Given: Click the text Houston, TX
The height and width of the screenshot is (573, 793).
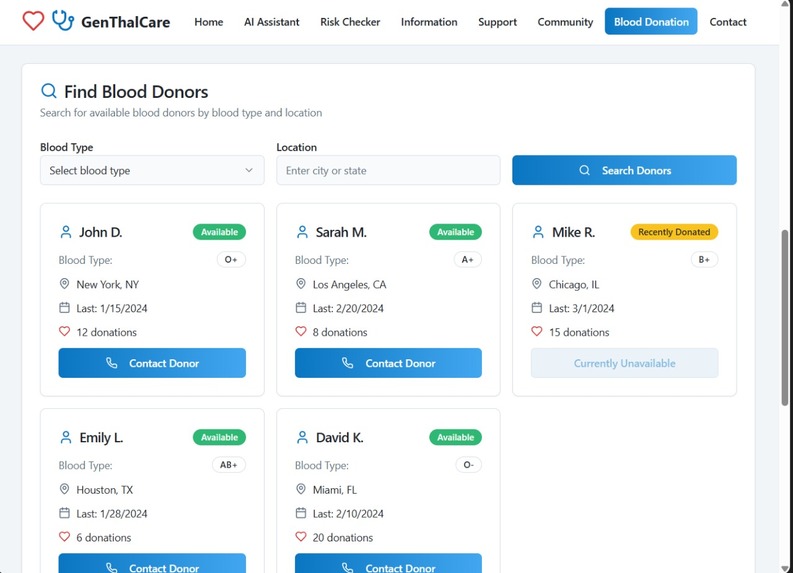Looking at the screenshot, I should [105, 490].
